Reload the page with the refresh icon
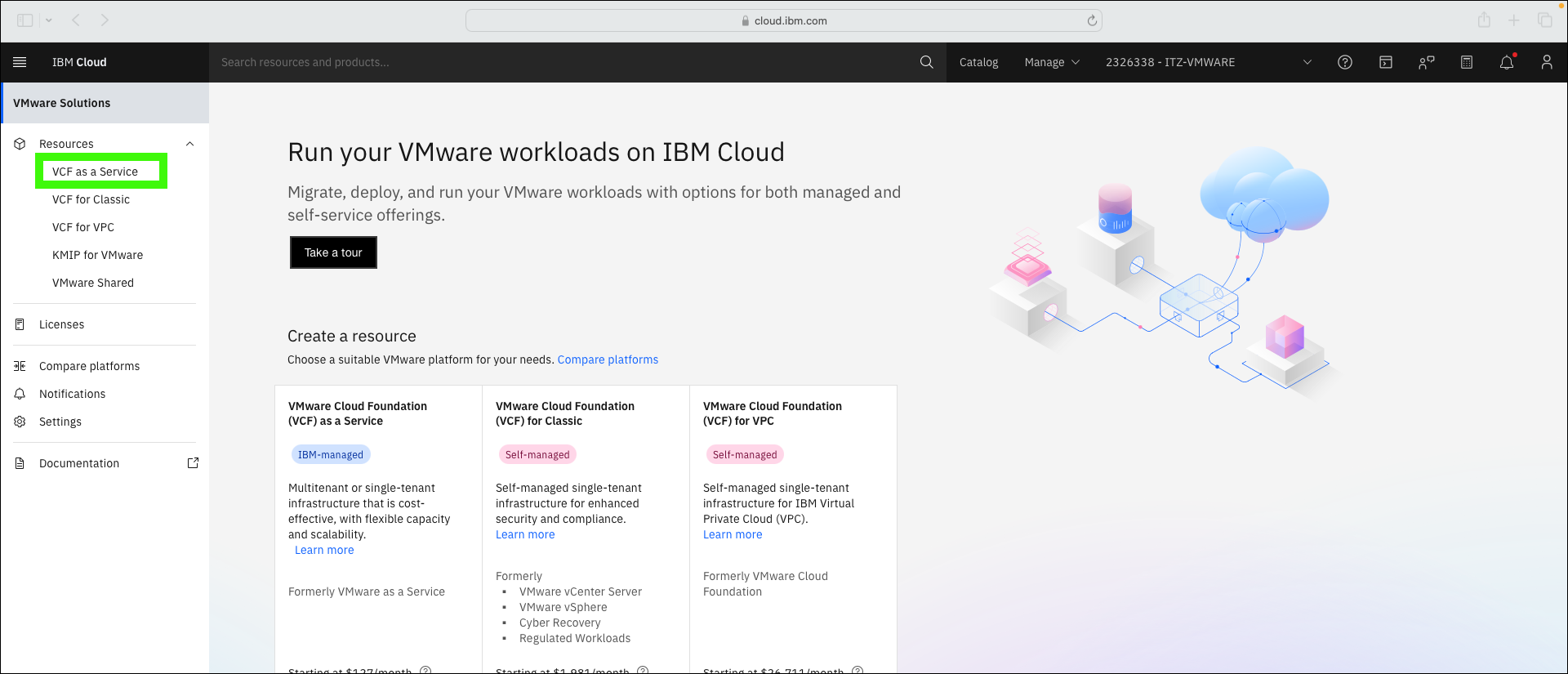 [1092, 20]
